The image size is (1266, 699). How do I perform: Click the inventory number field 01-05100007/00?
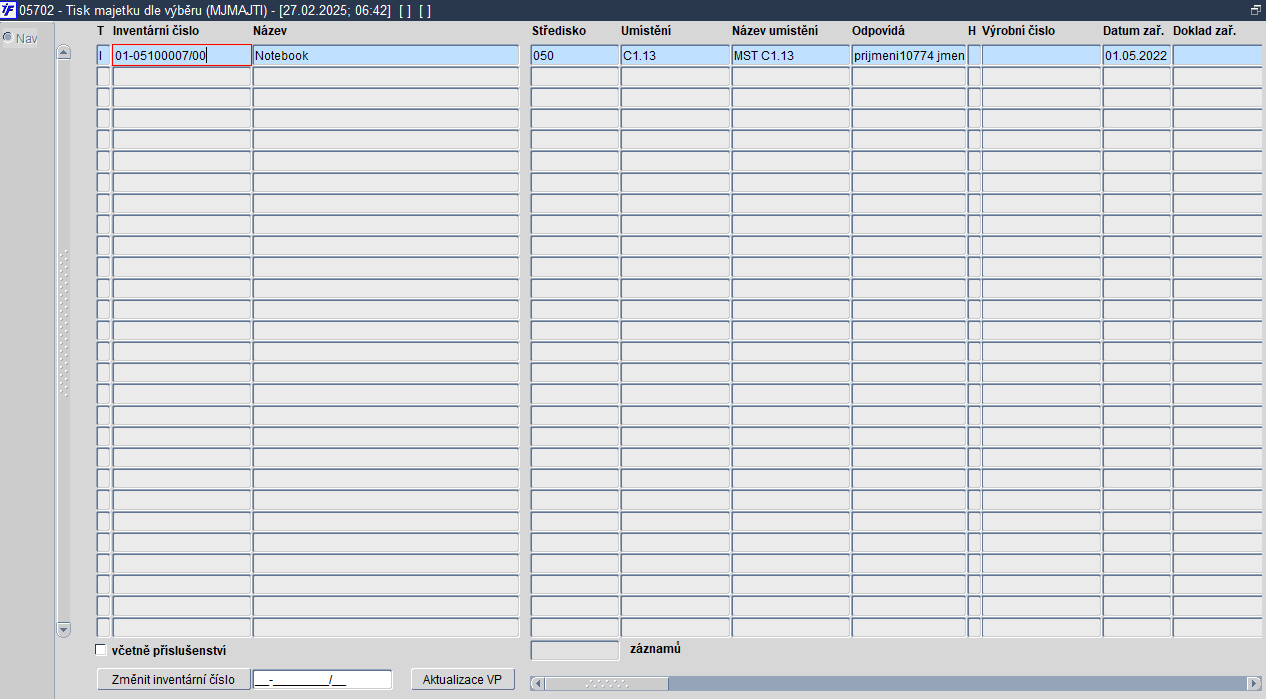pyautogui.click(x=181, y=56)
